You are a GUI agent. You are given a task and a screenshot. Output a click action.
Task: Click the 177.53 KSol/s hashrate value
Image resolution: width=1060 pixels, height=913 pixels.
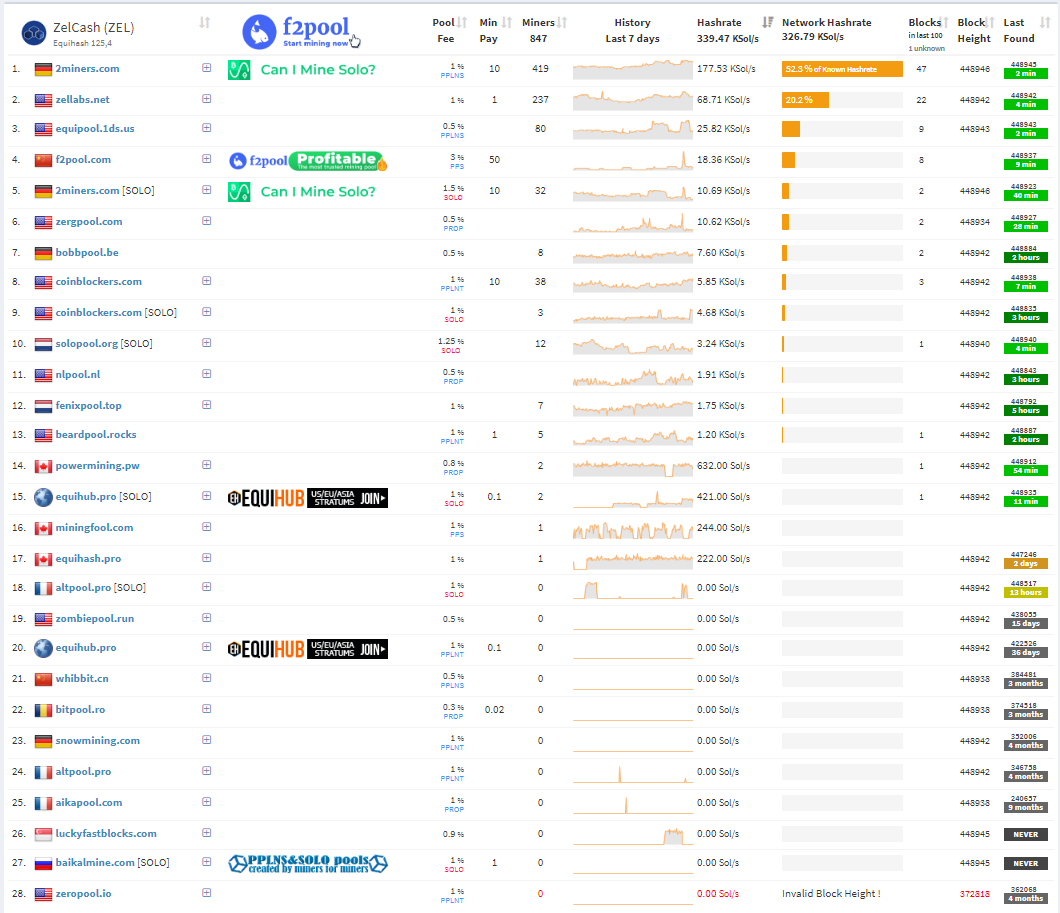[727, 69]
